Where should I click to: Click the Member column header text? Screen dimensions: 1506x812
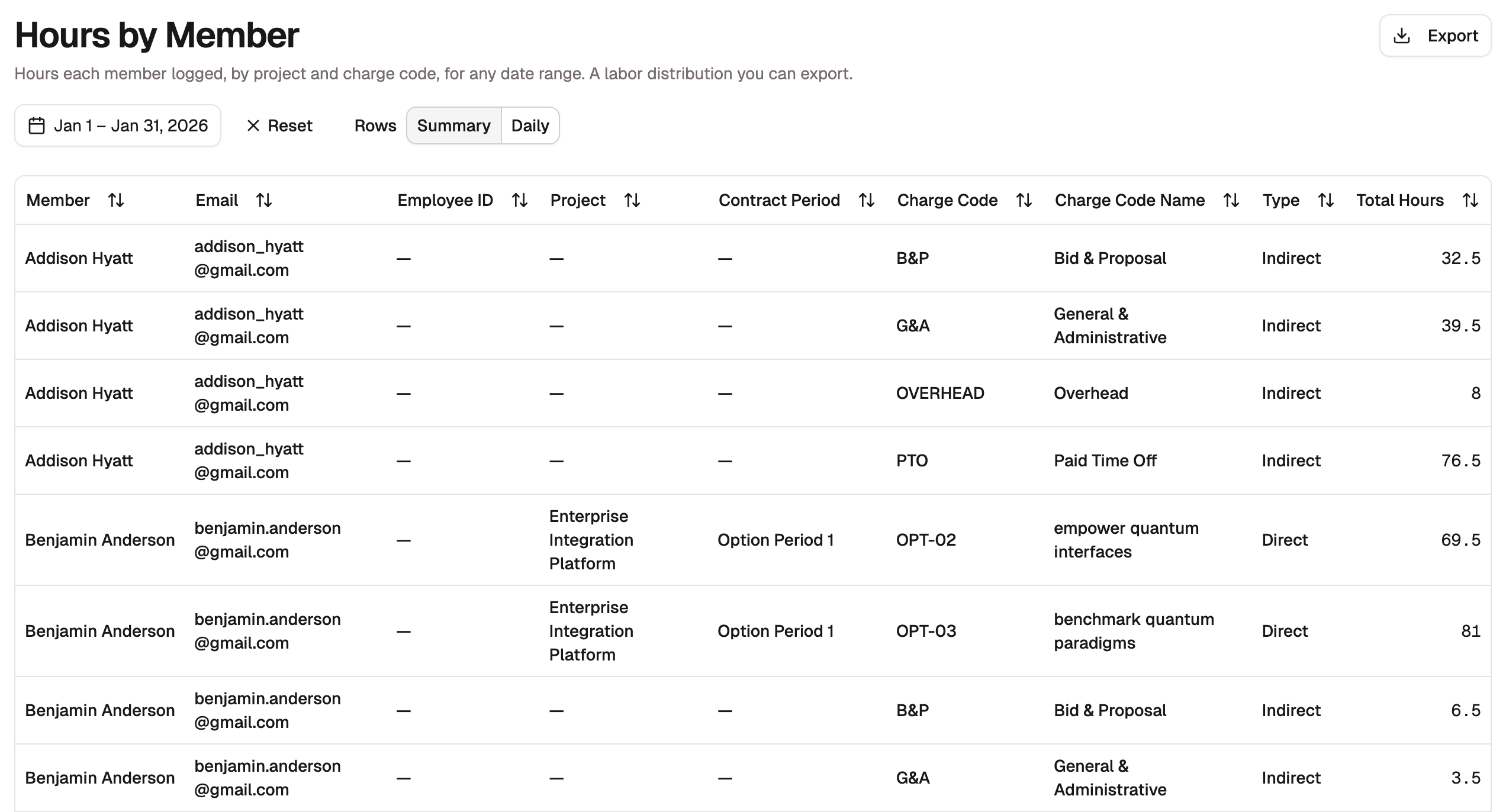pyautogui.click(x=58, y=200)
